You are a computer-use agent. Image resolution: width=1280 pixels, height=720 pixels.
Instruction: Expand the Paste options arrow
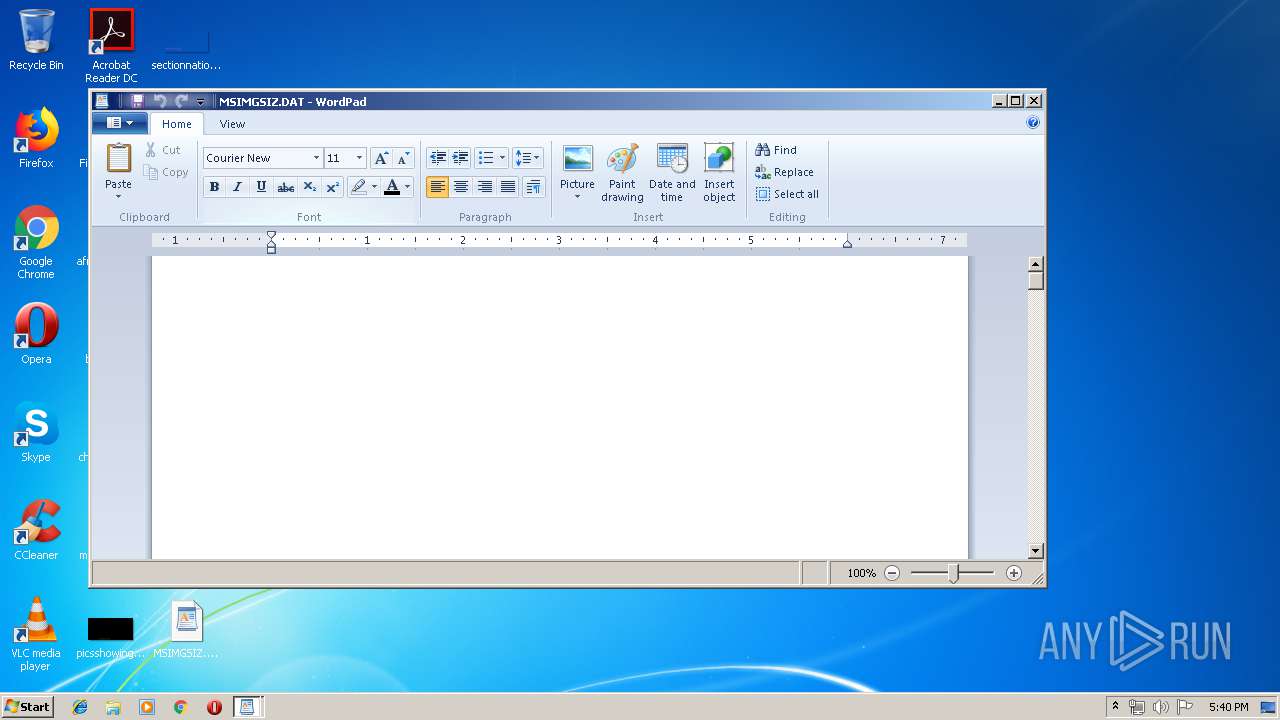(x=118, y=196)
